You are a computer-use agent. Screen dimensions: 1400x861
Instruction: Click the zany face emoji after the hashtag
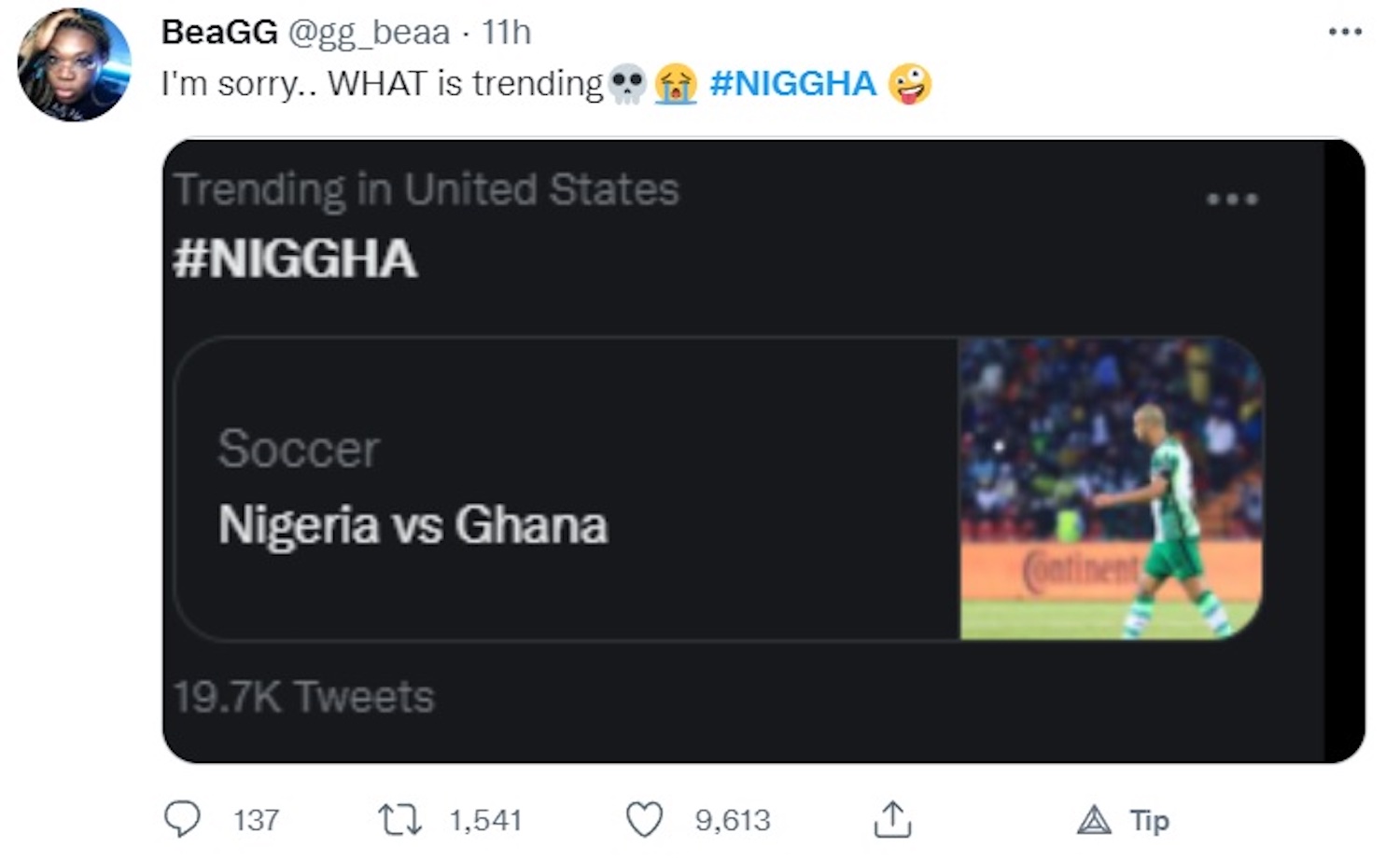click(x=910, y=84)
